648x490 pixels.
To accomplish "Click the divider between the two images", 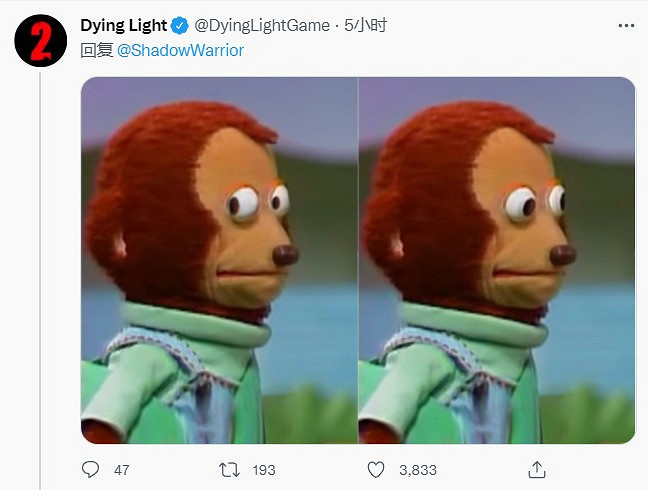I will pyautogui.click(x=358, y=260).
